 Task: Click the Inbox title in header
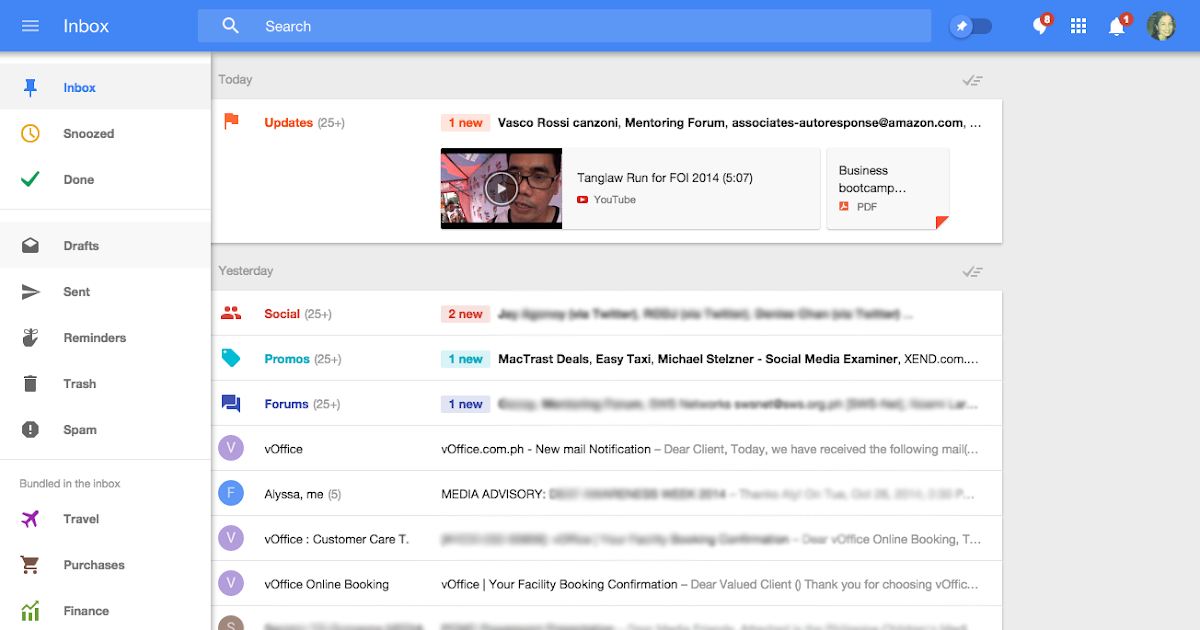(86, 26)
